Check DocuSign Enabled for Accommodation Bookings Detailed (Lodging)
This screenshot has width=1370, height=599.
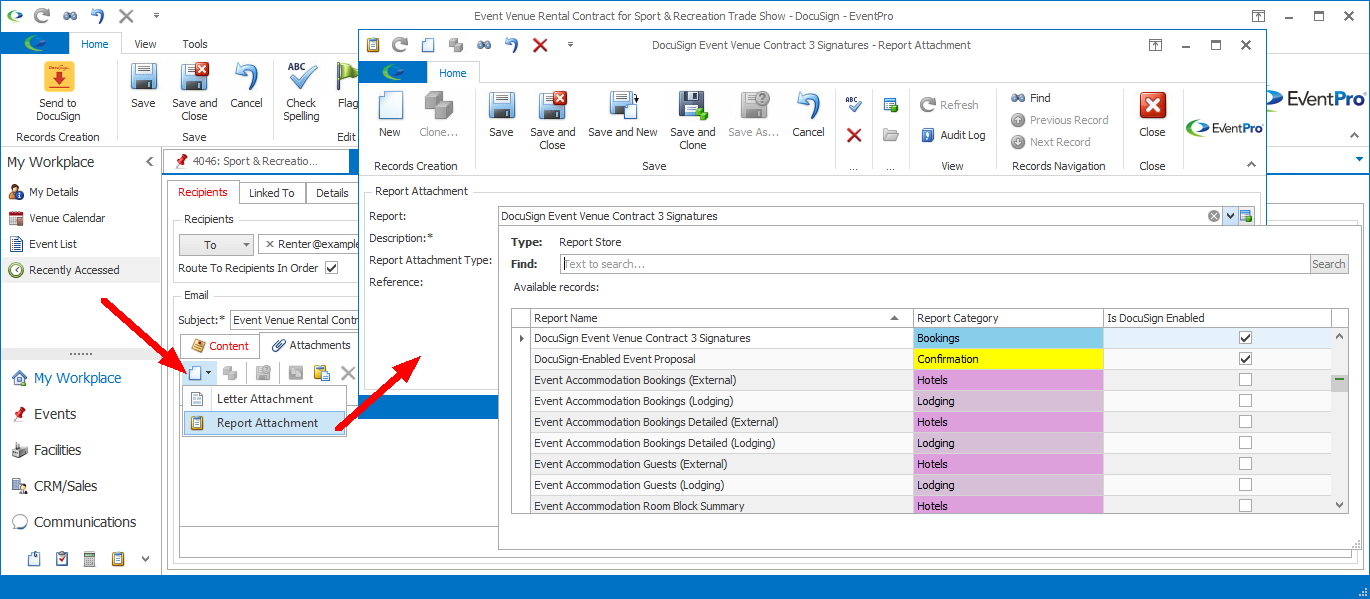point(1245,443)
